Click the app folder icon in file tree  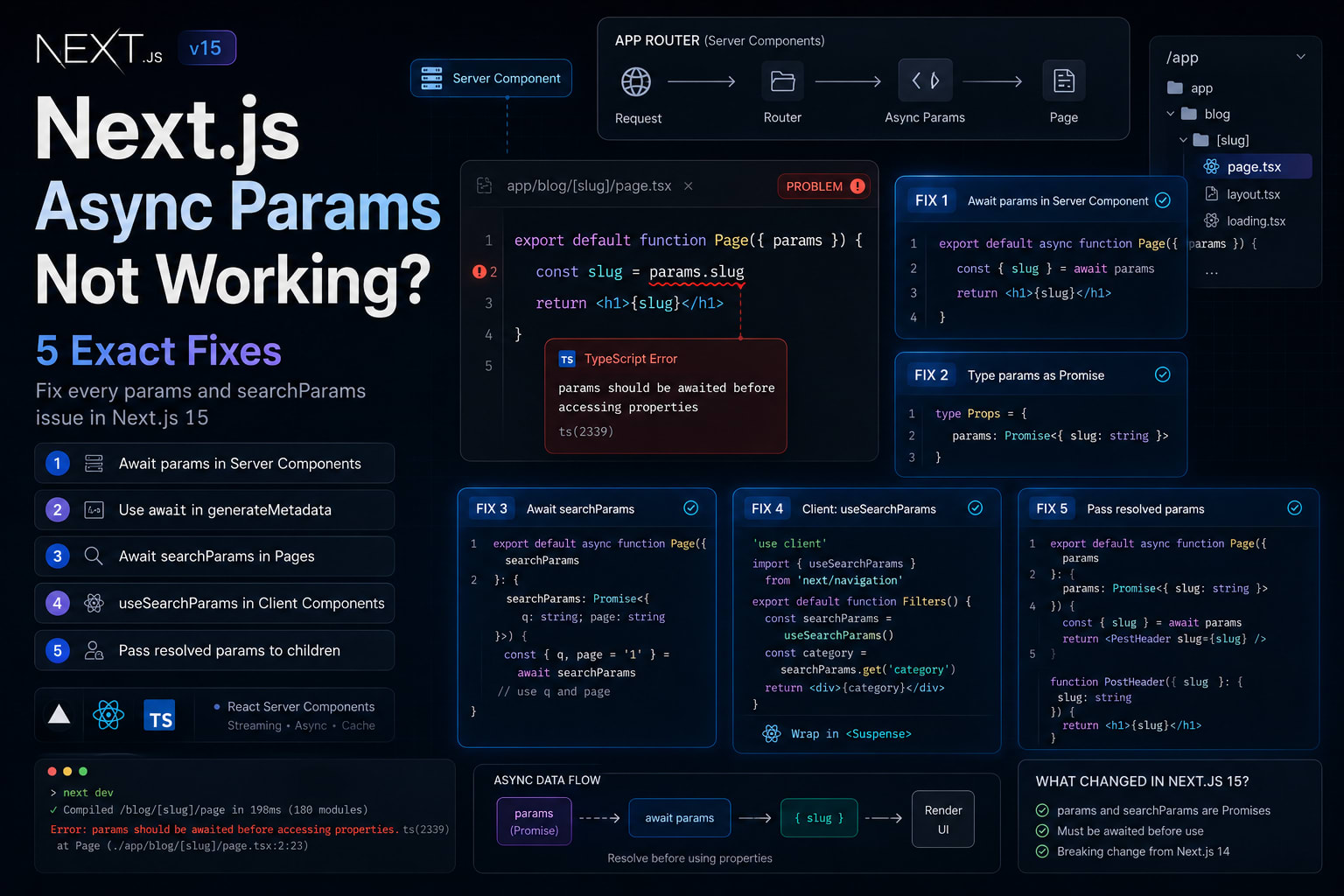click(1175, 87)
